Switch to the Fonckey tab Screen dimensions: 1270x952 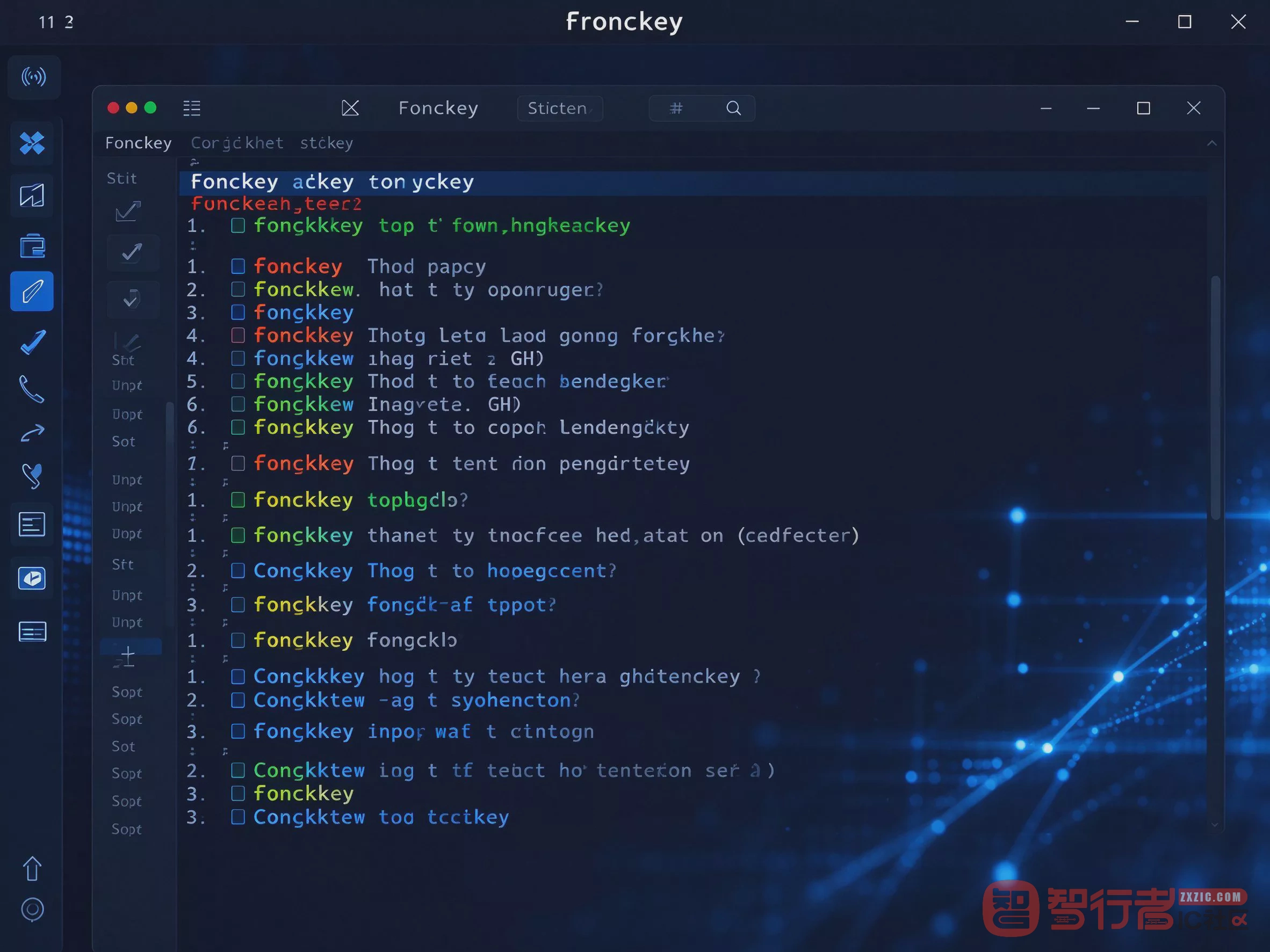tap(139, 143)
